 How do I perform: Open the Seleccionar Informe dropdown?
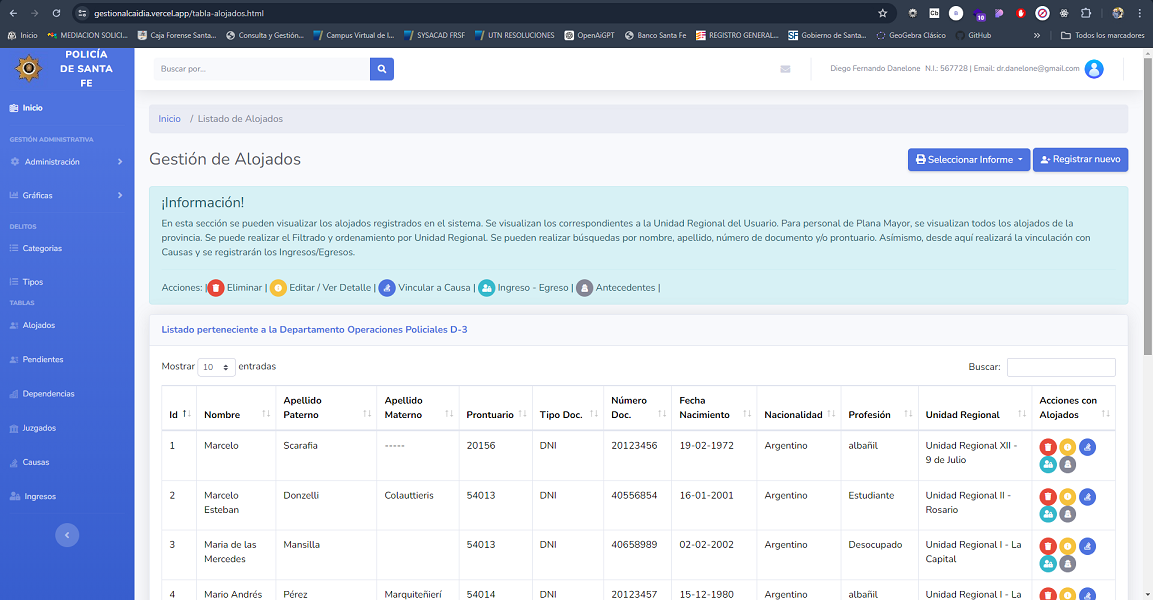(970, 160)
